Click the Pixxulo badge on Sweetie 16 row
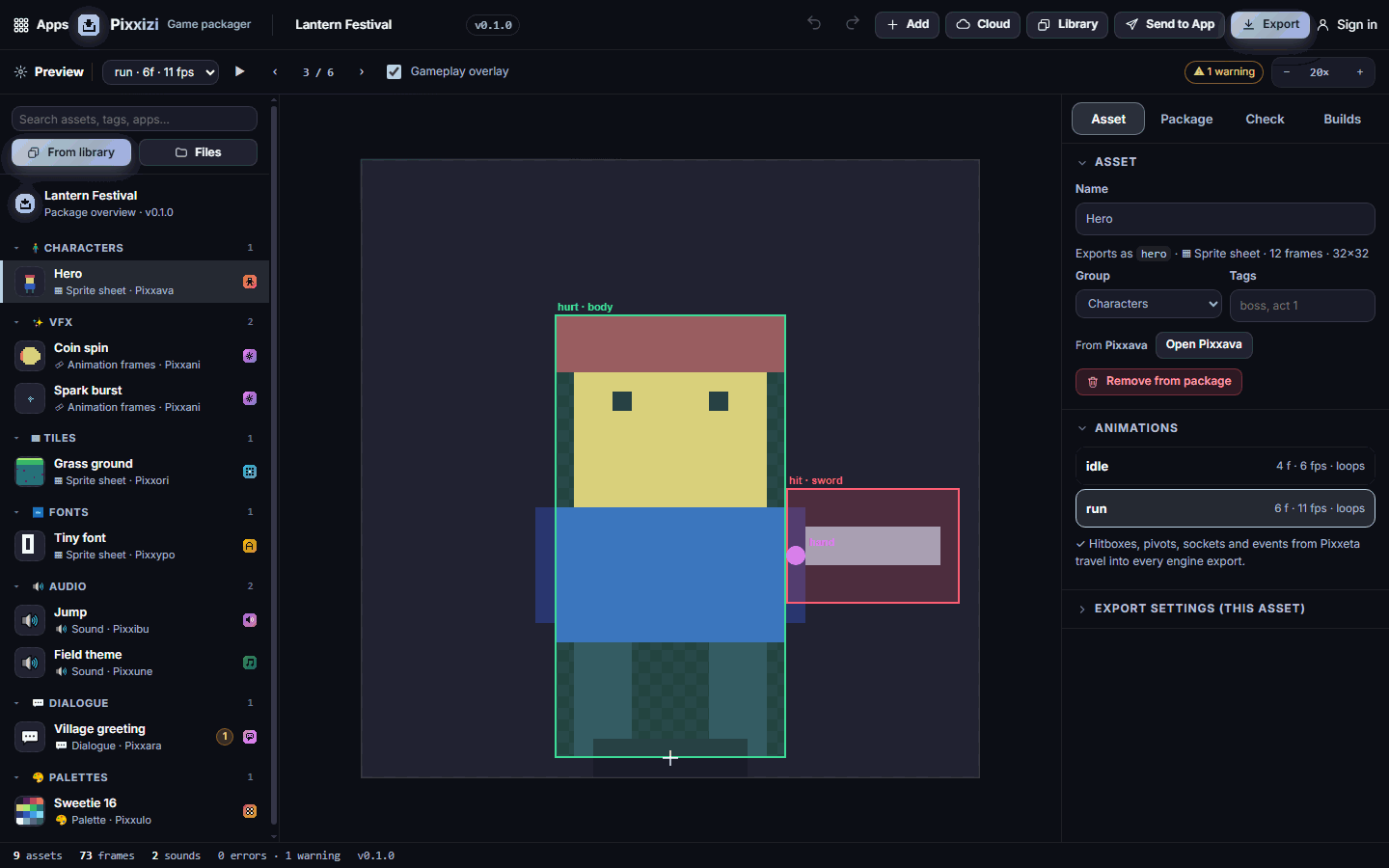 [x=250, y=811]
